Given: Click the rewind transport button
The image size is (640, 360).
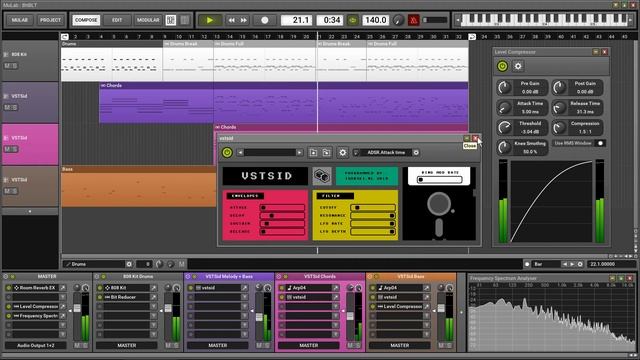Looking at the screenshot, I should (x=231, y=20).
